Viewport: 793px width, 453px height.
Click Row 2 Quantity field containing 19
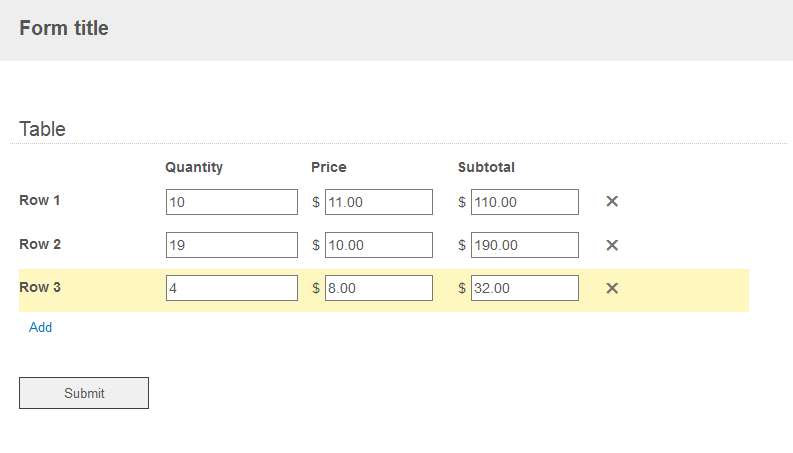[x=232, y=245]
